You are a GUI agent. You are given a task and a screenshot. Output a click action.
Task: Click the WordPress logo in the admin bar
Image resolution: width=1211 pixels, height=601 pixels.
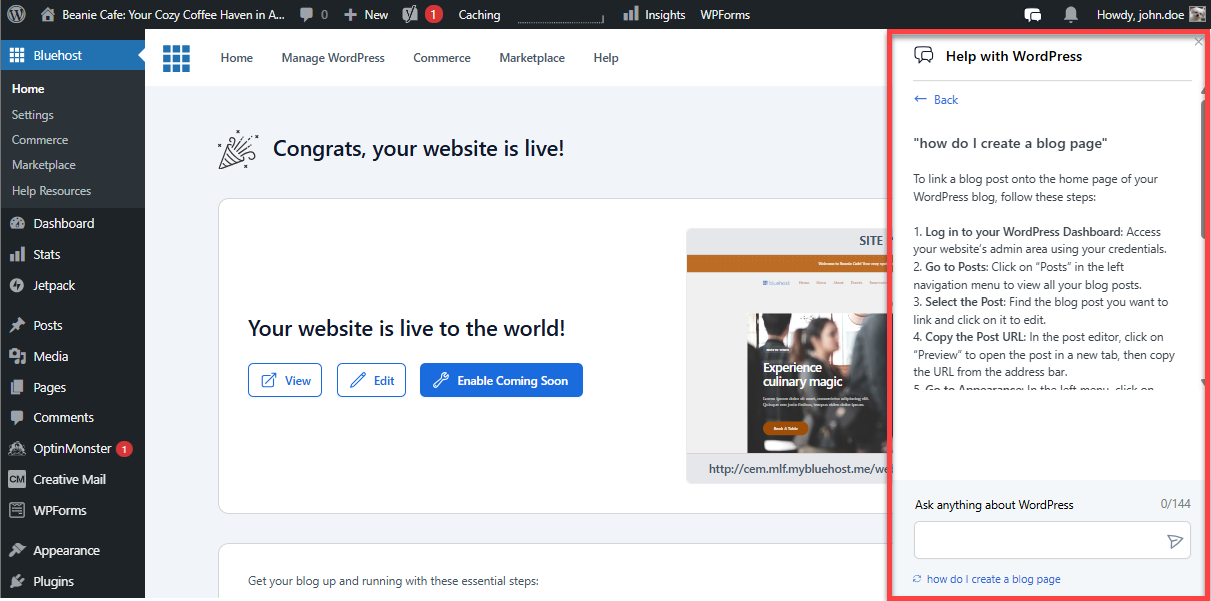[x=15, y=14]
